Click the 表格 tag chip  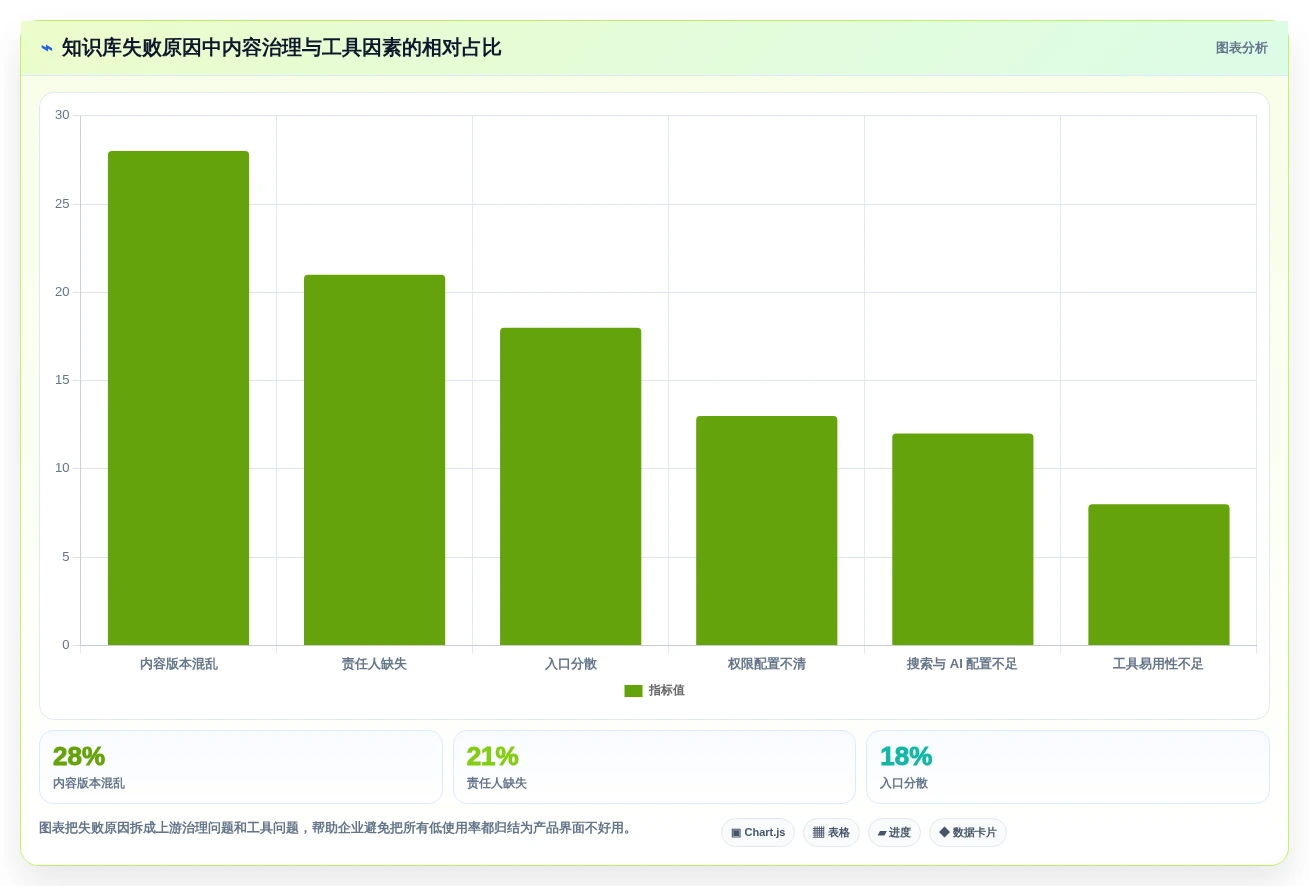click(x=831, y=833)
